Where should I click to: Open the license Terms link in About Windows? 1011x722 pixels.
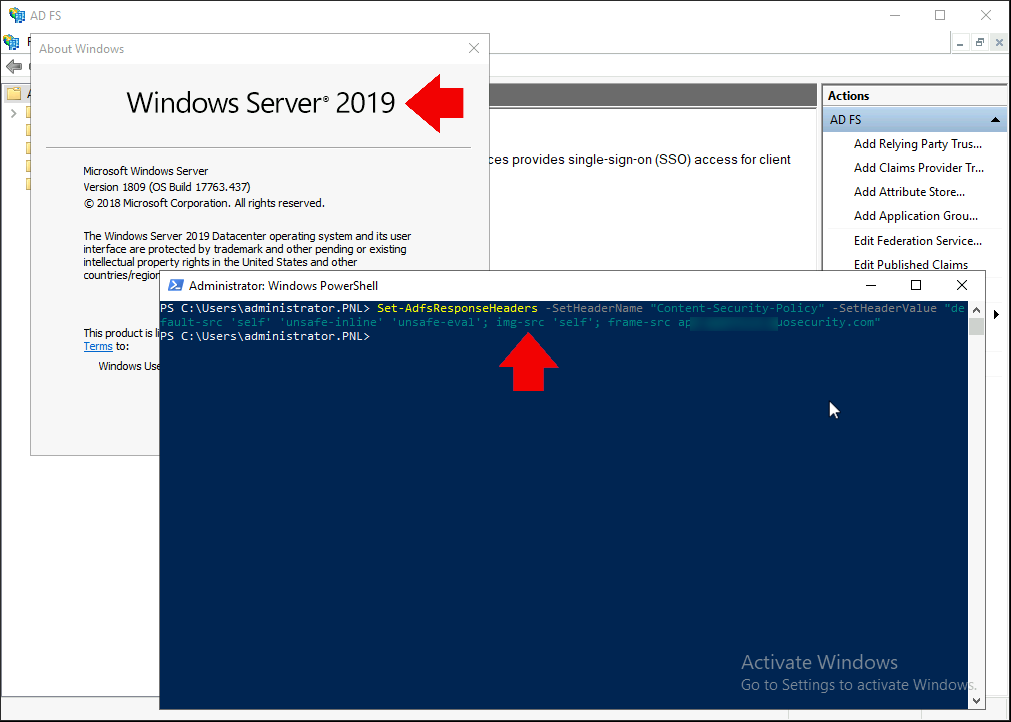coord(98,346)
